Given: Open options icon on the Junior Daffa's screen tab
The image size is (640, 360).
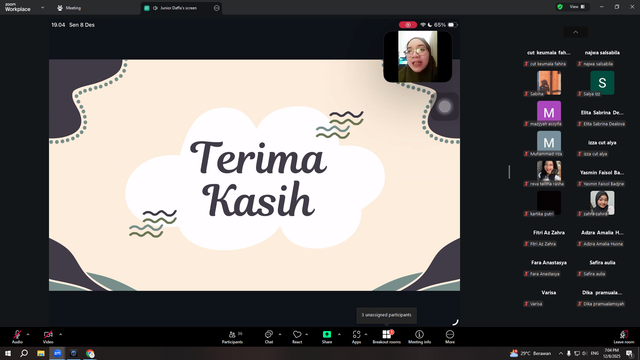Looking at the screenshot, I should click(x=217, y=8).
